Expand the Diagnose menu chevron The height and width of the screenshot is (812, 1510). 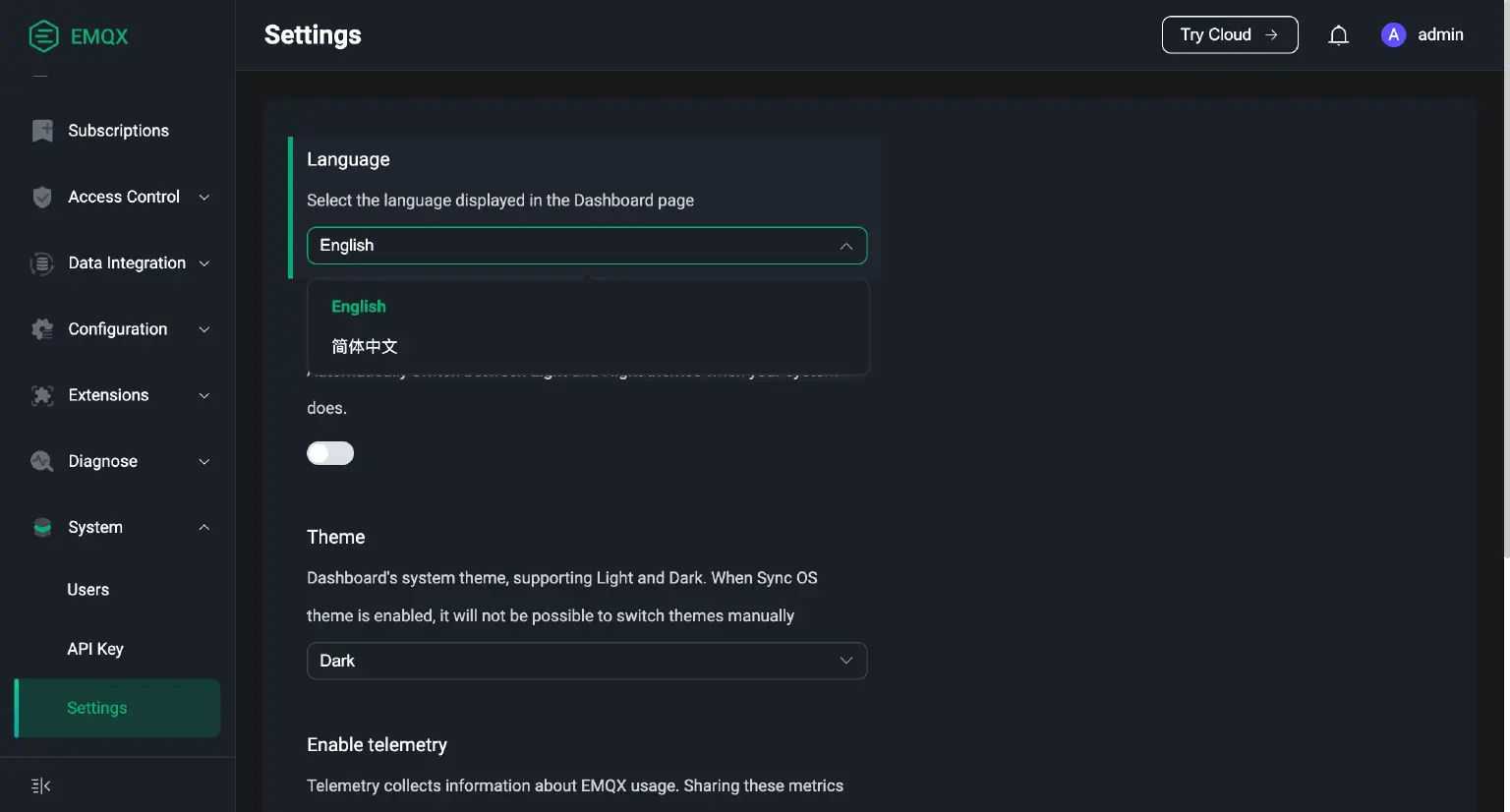point(204,462)
